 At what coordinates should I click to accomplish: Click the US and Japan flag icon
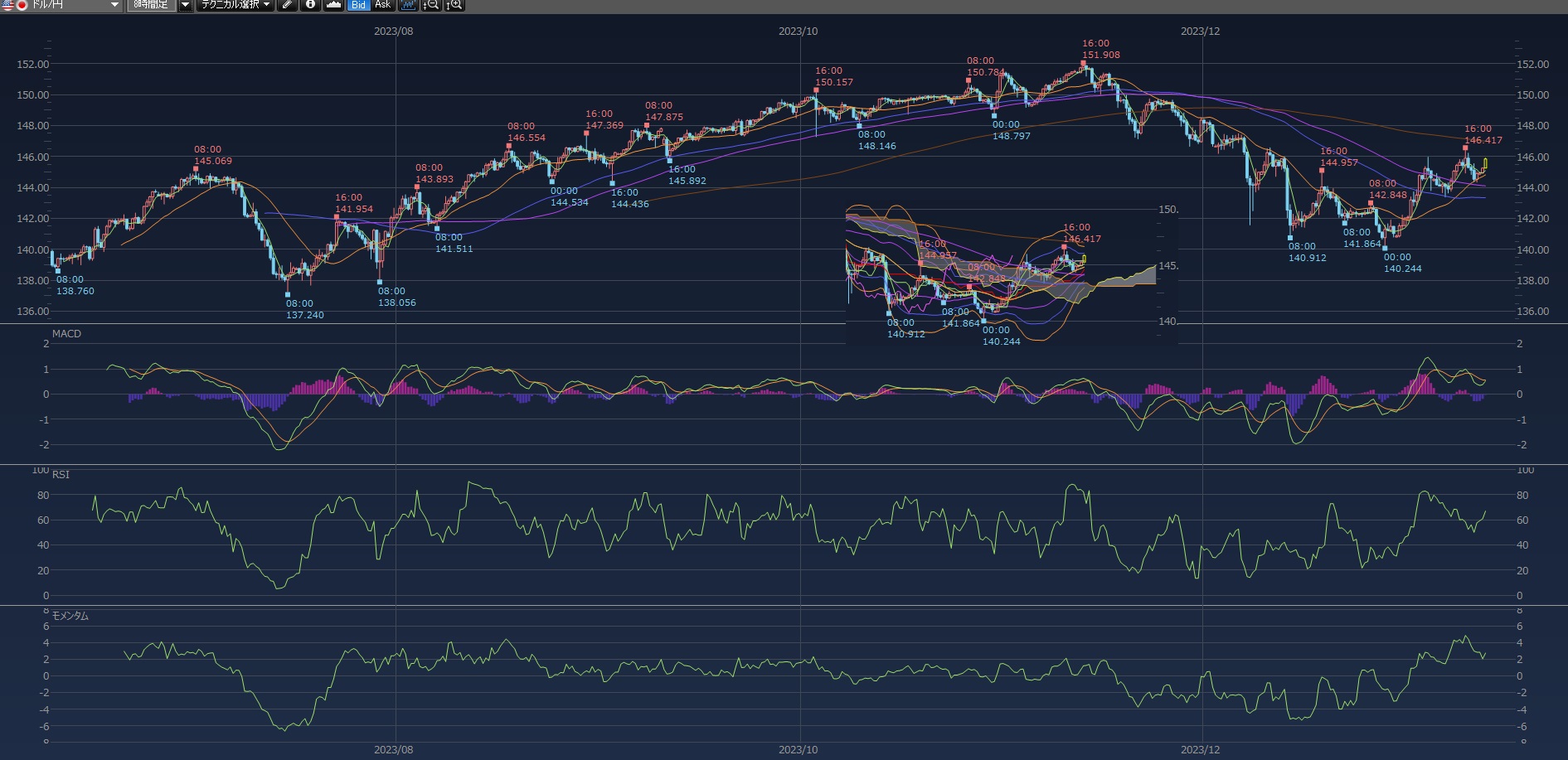[14, 5]
